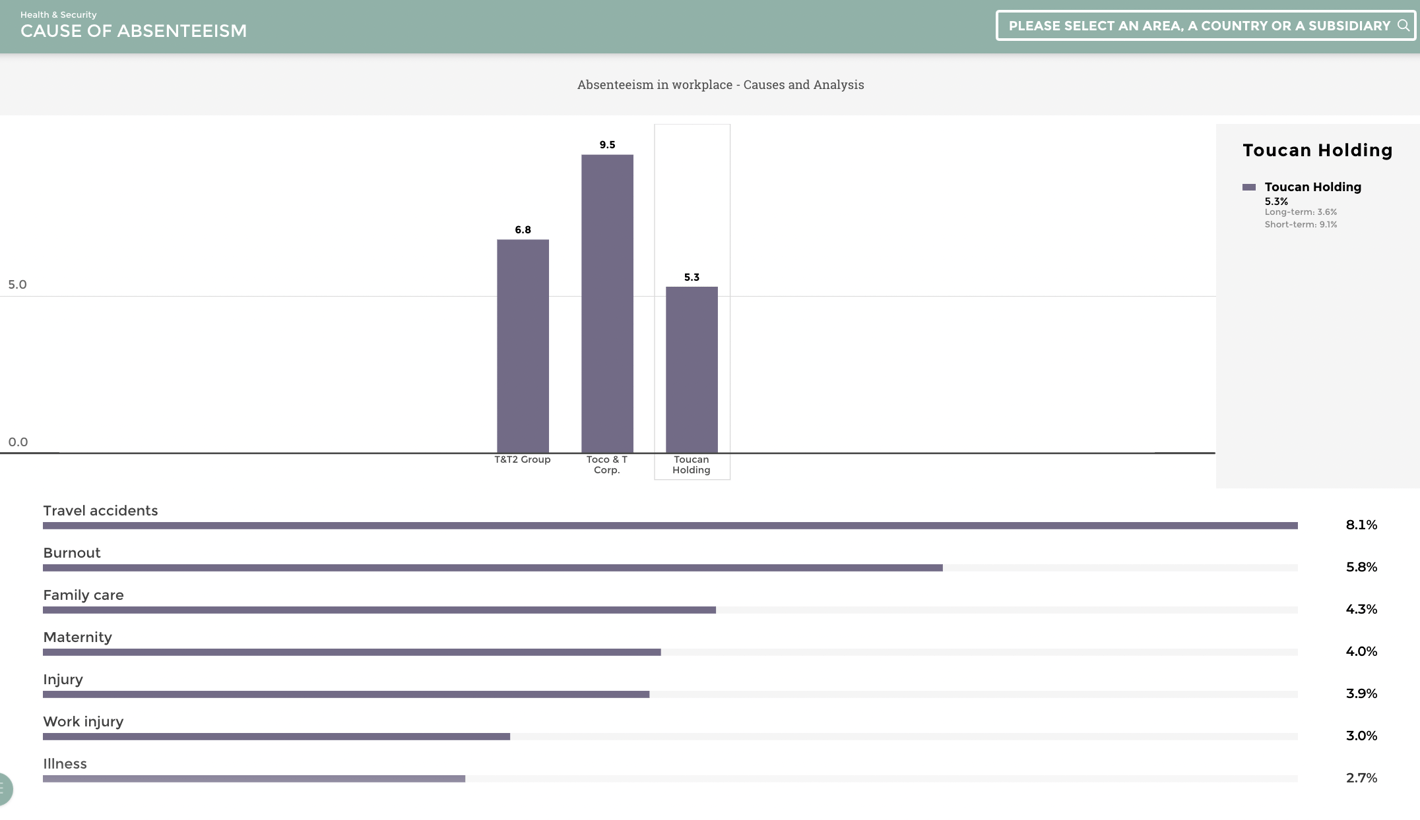
Task: Click the Illness cause bar
Action: [x=254, y=777]
